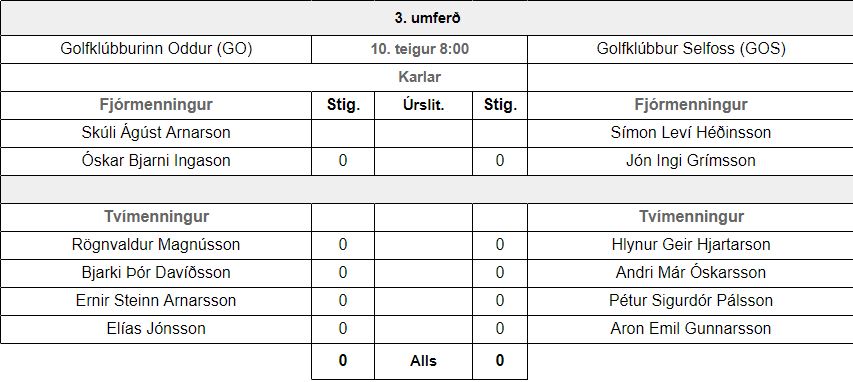
Task: Click the 3. umferð round header
Action: [x=427, y=19]
